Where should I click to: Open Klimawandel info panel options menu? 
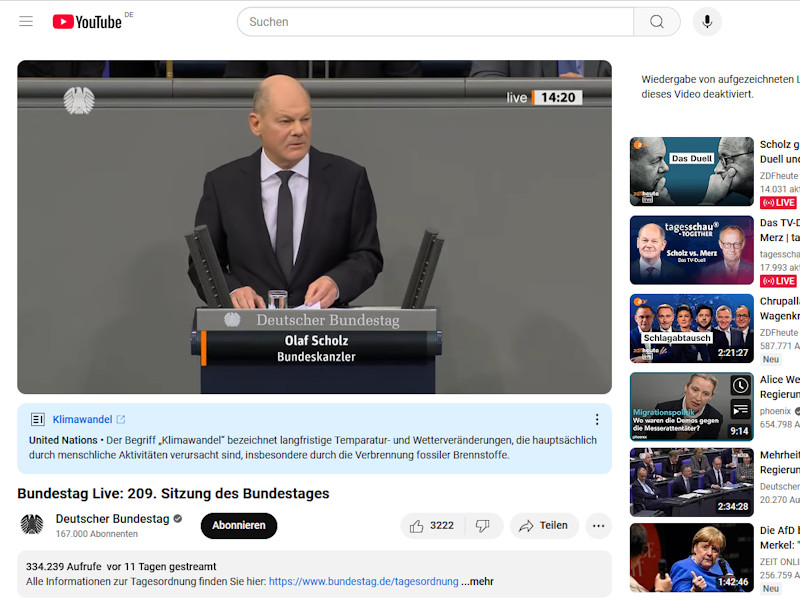tap(597, 419)
